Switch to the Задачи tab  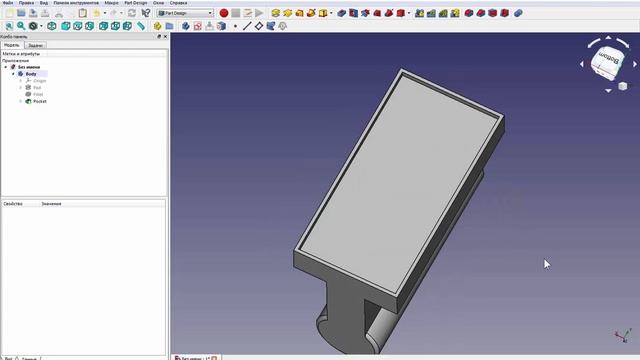[x=36, y=45]
